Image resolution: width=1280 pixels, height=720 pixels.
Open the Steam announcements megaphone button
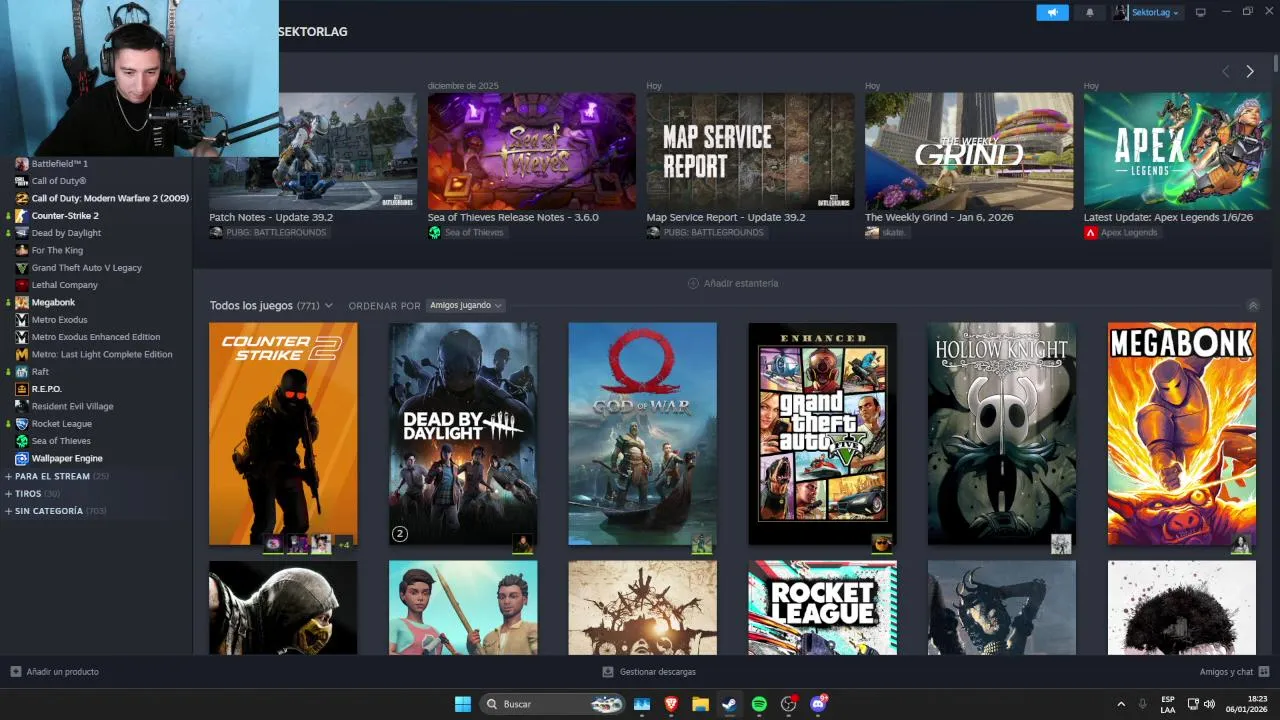[1052, 12]
